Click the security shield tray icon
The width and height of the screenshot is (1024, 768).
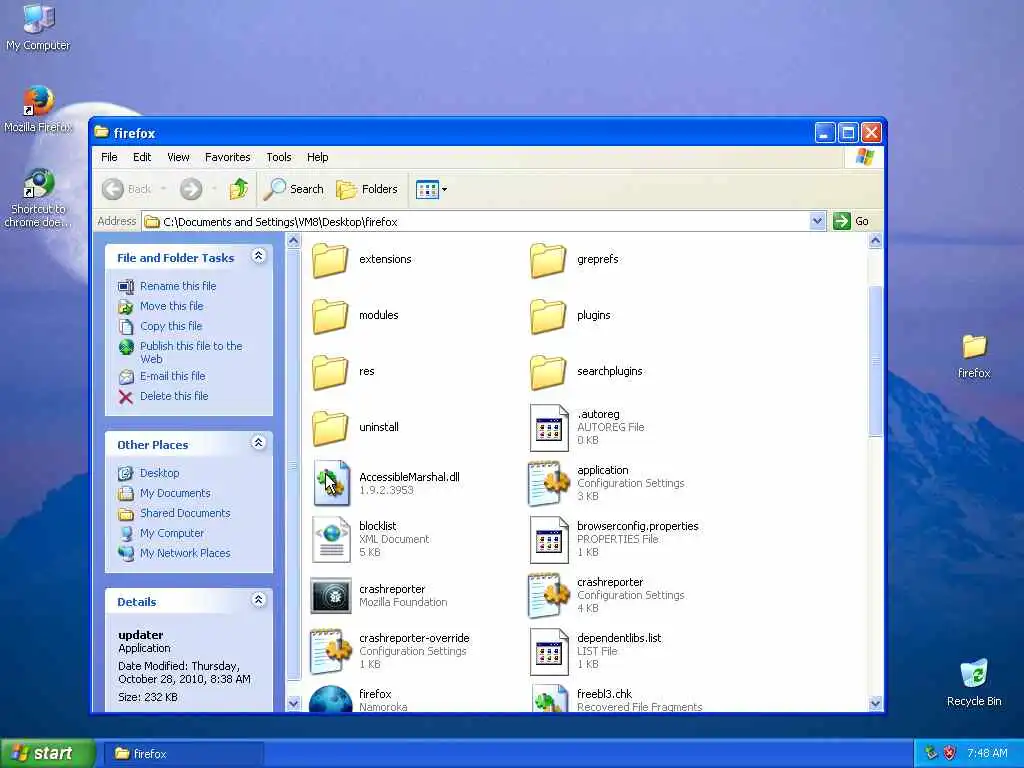point(950,754)
